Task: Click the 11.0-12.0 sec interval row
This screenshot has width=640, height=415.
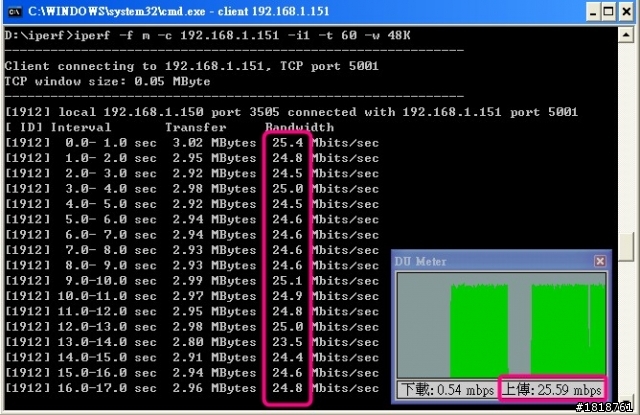Action: coord(192,311)
